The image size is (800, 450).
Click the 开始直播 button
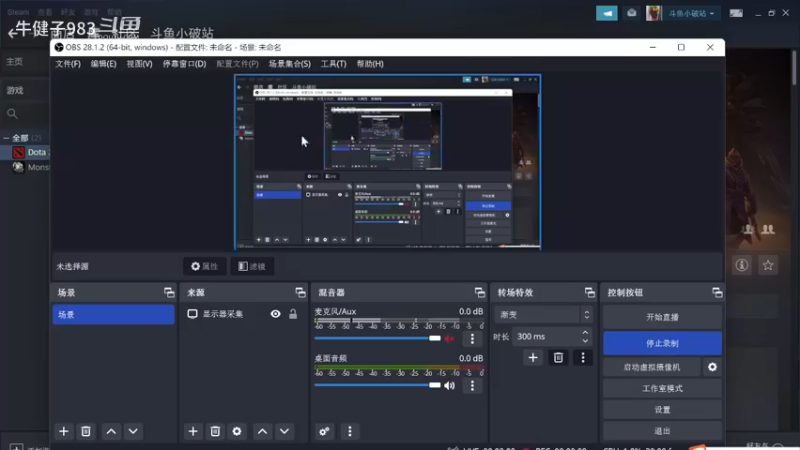click(662, 317)
